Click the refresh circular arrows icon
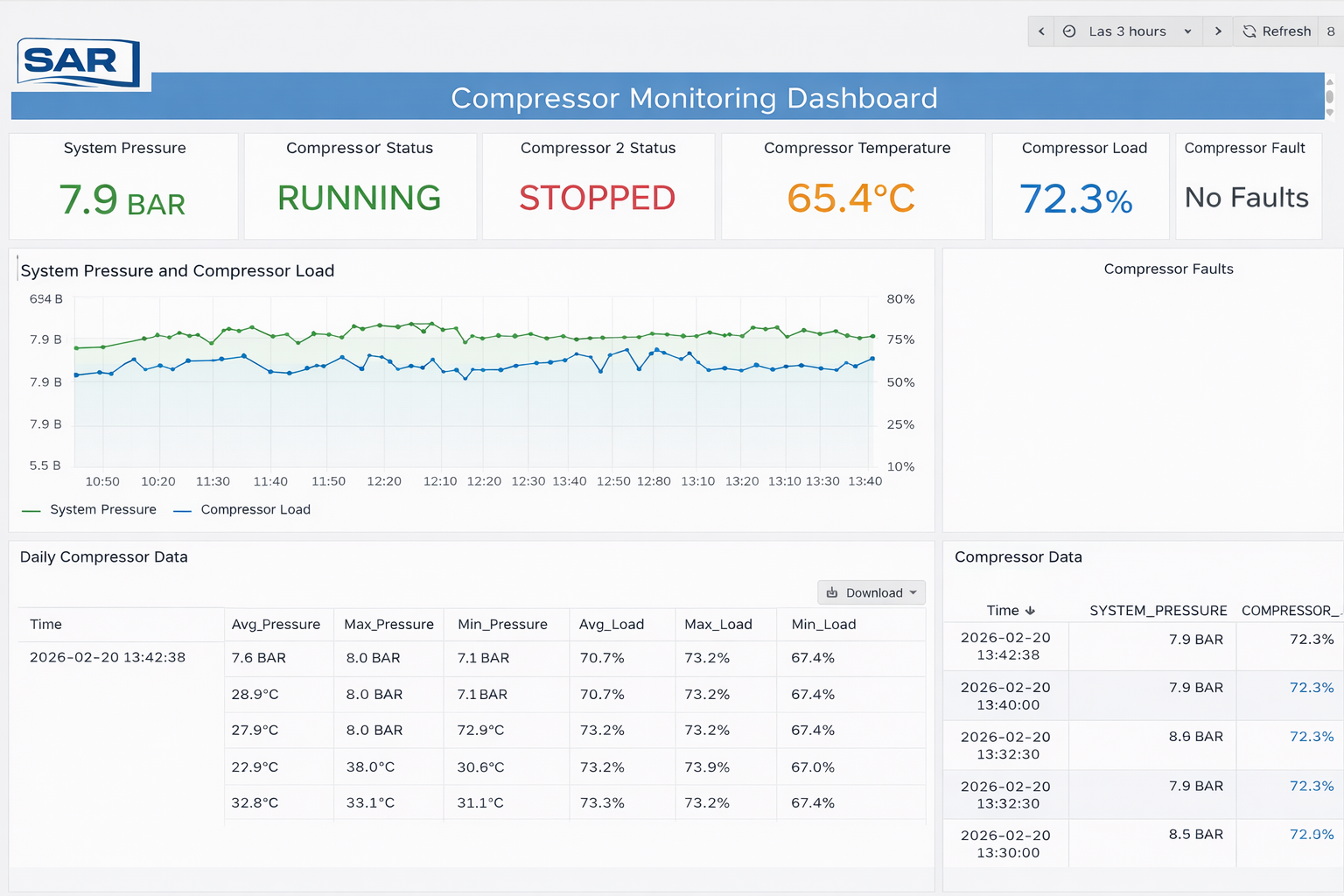The width and height of the screenshot is (1344, 896). (x=1249, y=31)
